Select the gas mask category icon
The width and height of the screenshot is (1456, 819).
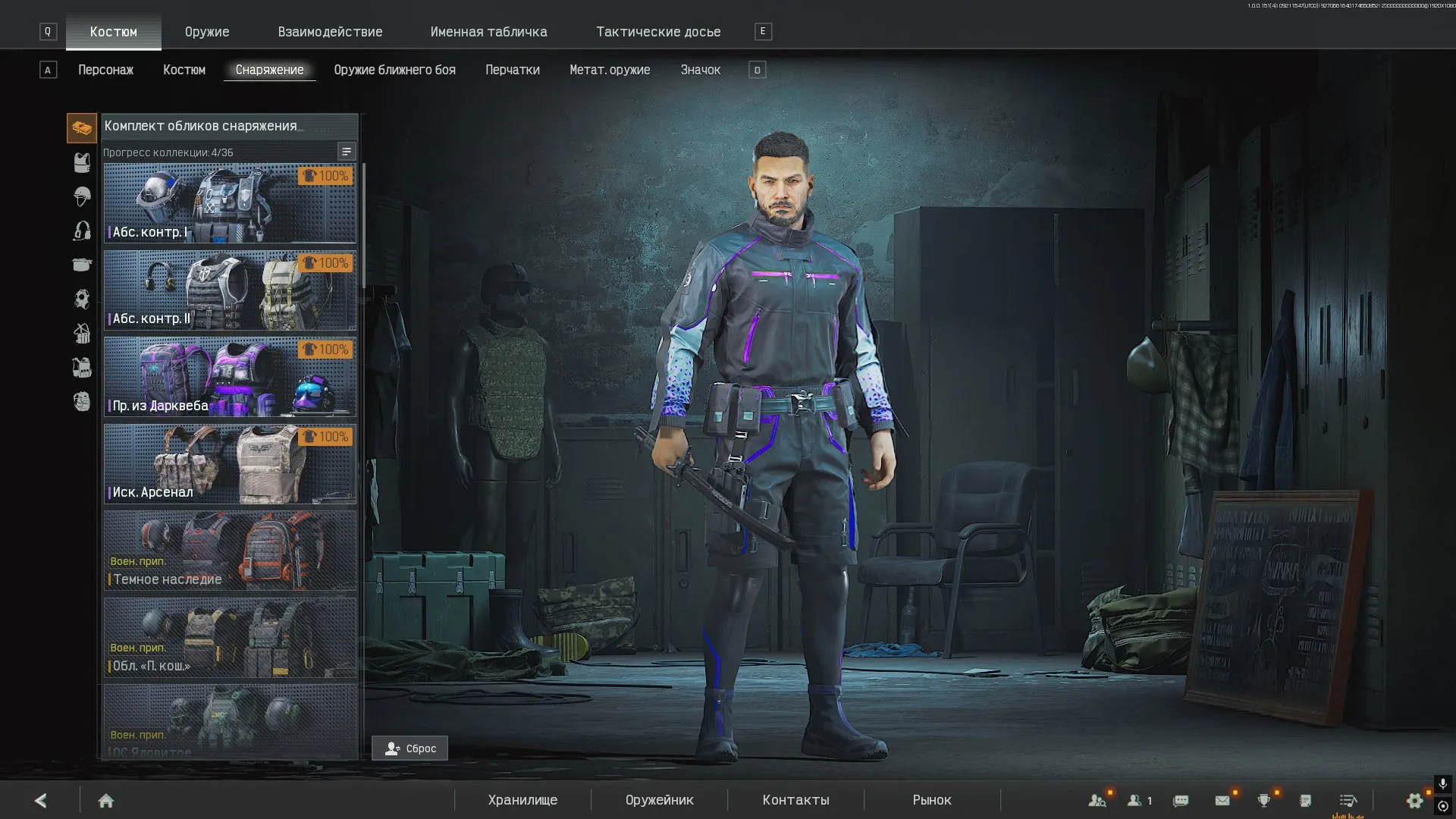click(82, 299)
